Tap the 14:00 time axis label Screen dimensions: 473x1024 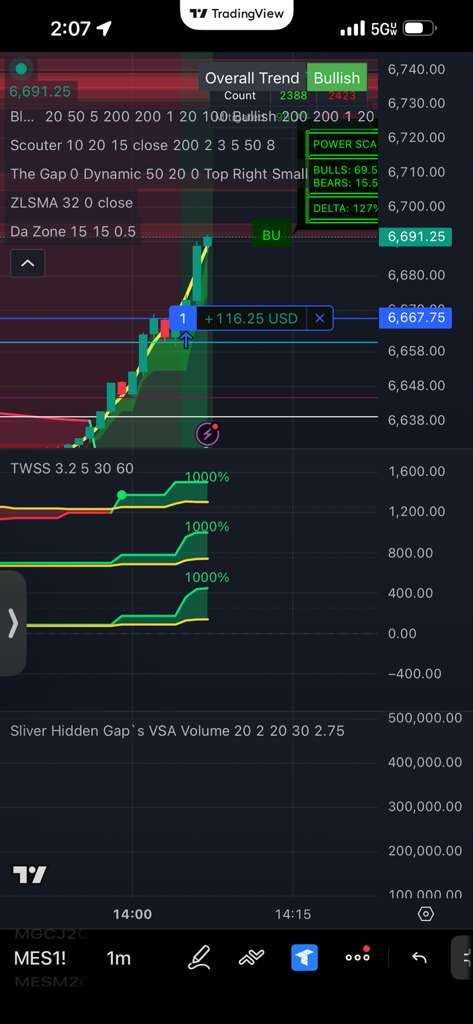click(133, 914)
